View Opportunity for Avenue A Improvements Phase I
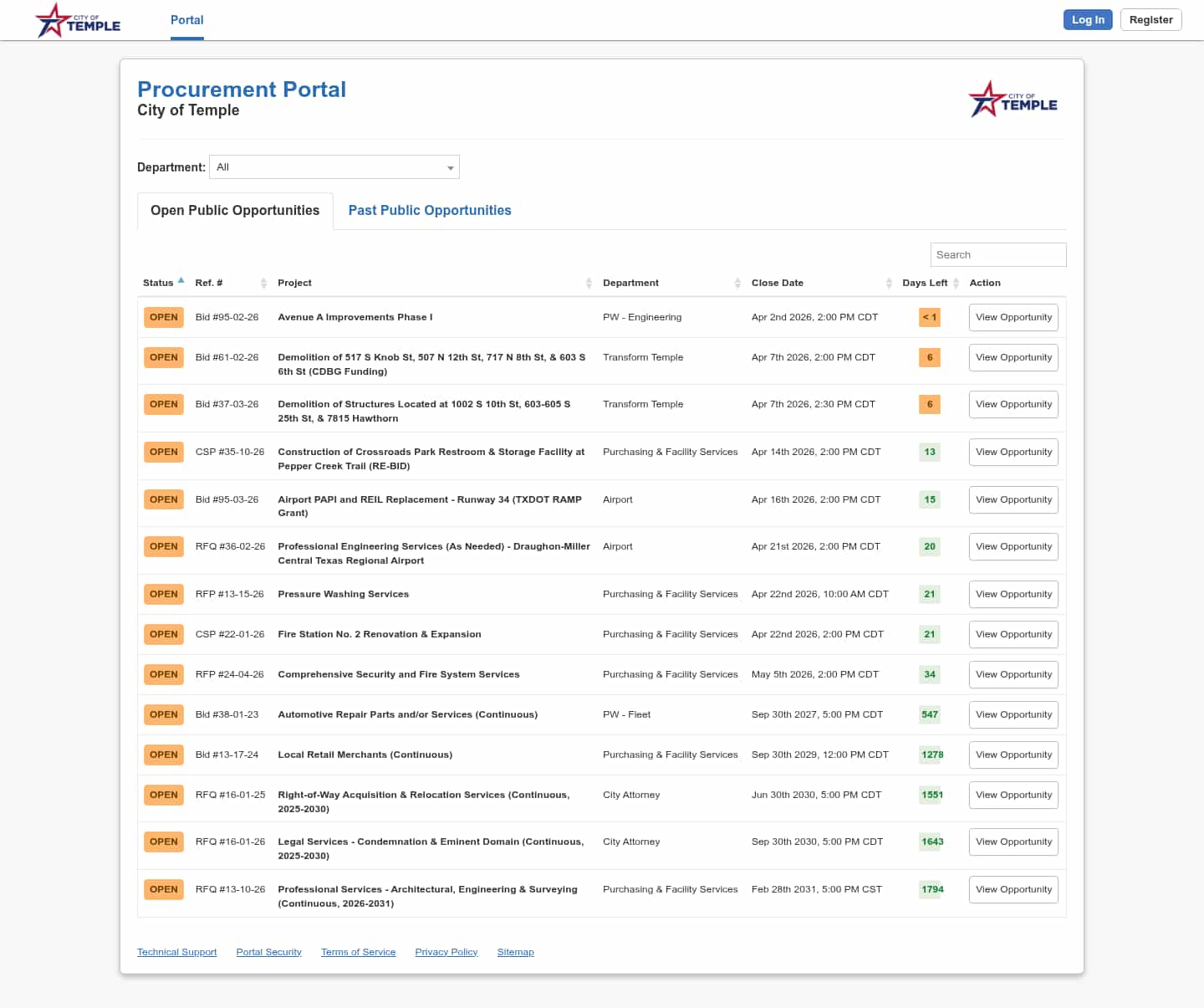1204x1008 pixels. [x=1013, y=318]
